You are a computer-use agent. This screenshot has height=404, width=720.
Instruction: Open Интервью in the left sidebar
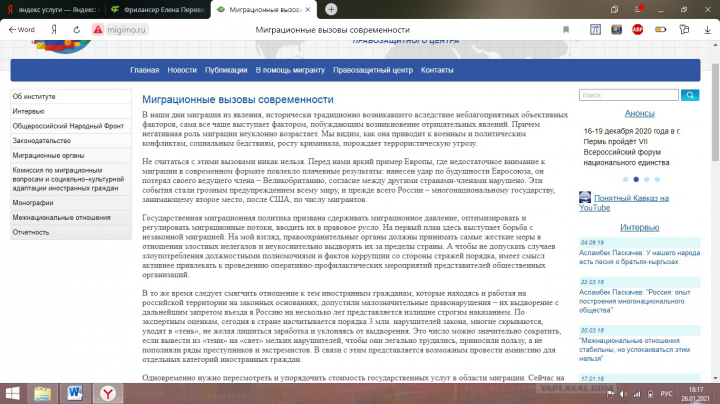(71, 111)
